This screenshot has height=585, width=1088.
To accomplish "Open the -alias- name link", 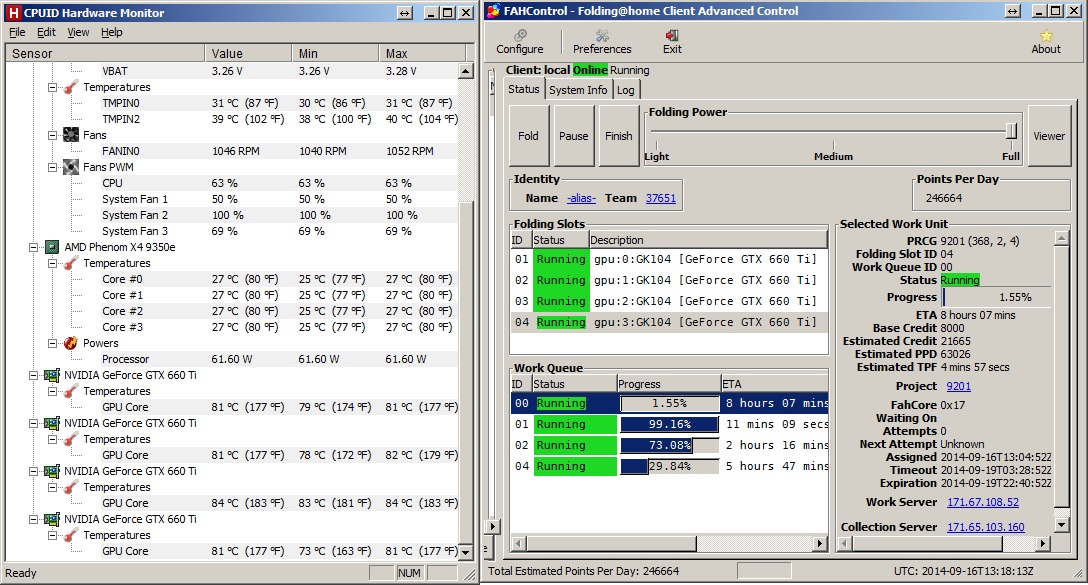I will coord(581,198).
